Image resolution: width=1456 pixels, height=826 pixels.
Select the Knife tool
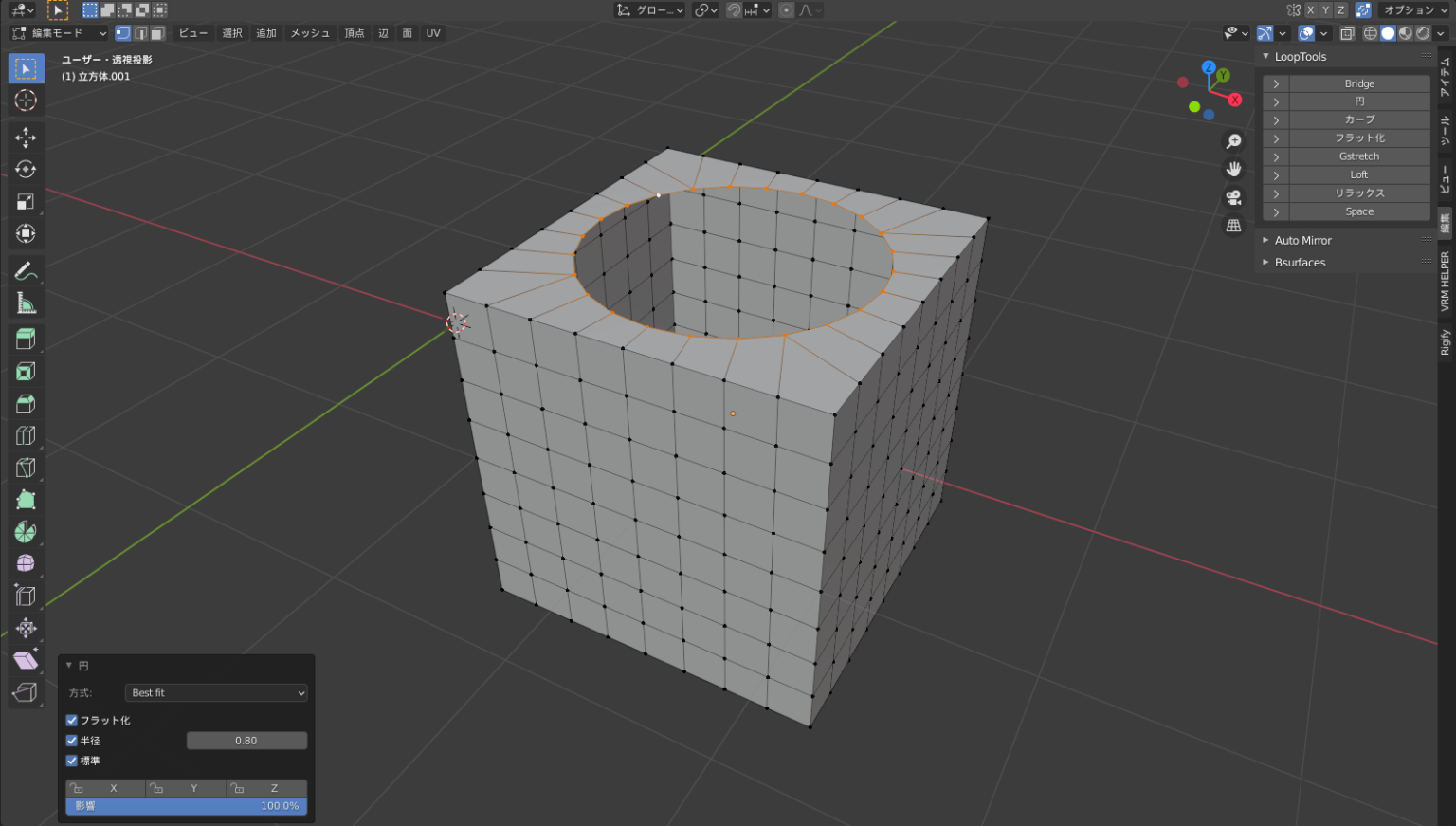coord(26,467)
